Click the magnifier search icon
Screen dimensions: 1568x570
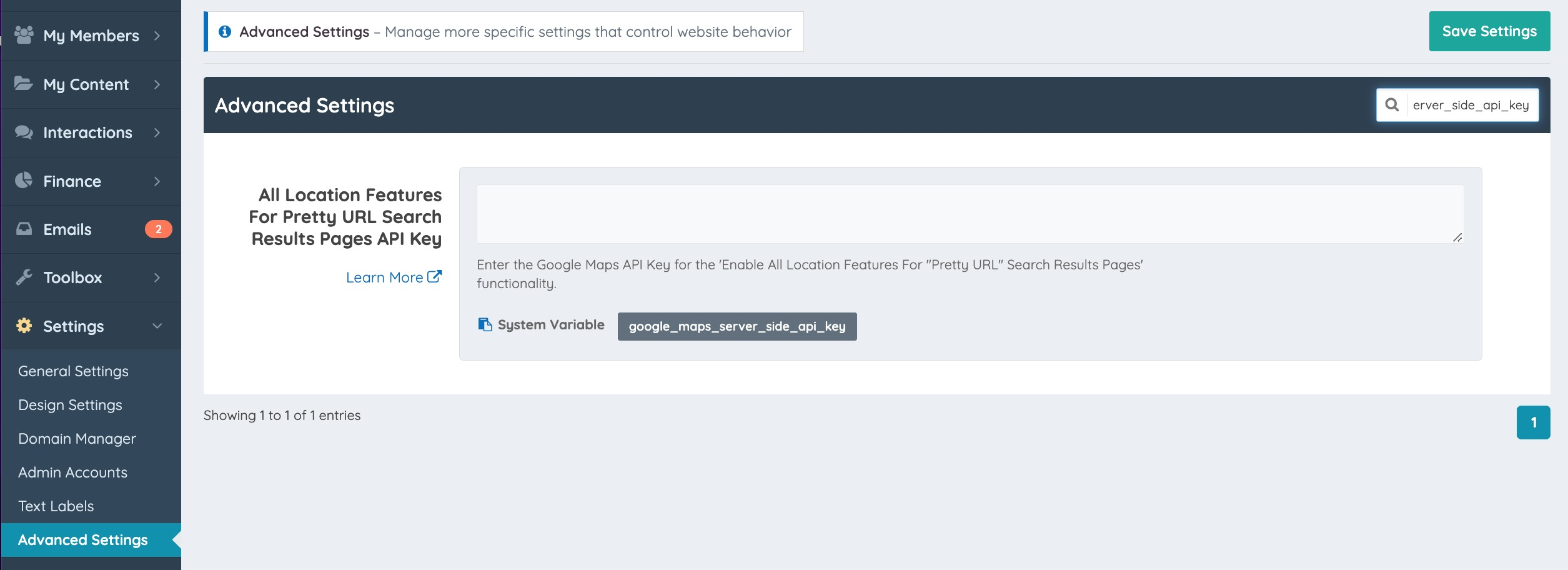pos(1392,104)
